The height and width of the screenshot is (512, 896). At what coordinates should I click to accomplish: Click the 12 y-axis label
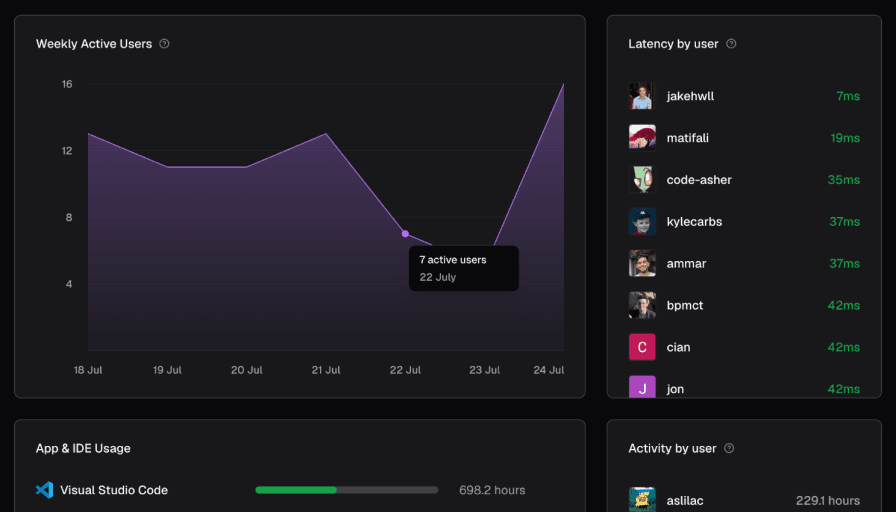tap(67, 150)
